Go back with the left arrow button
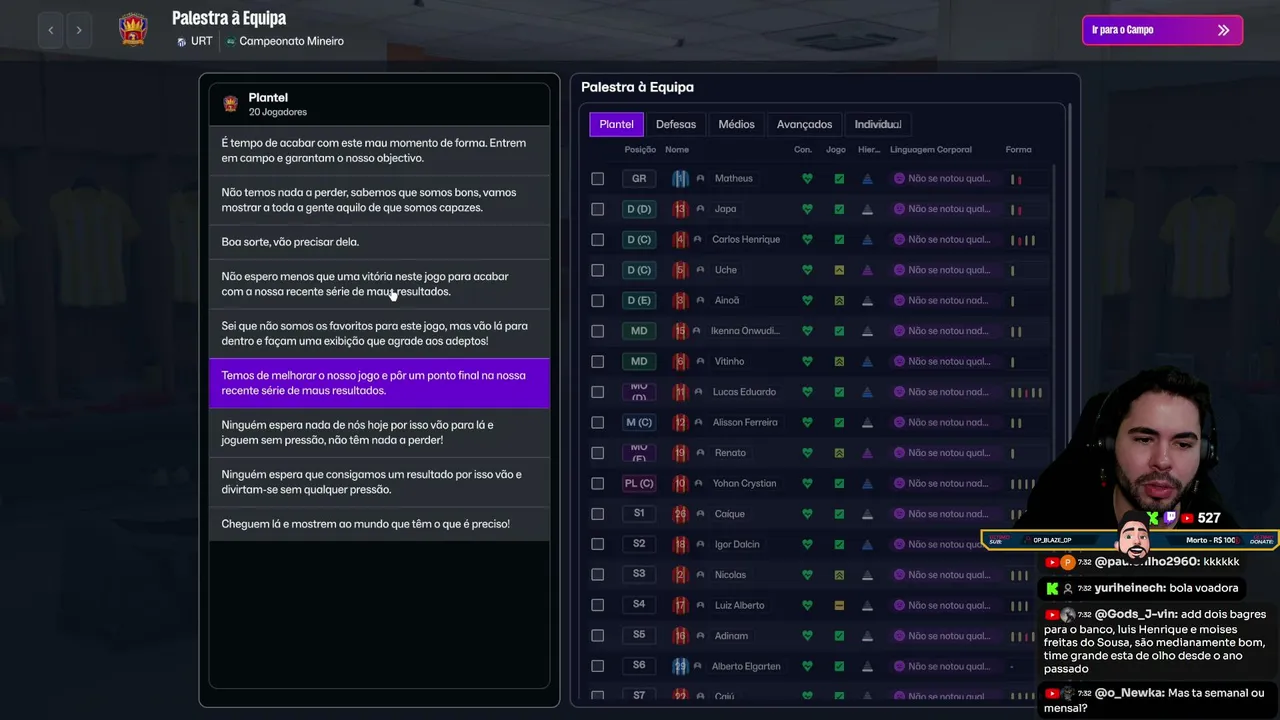1280x720 pixels. pyautogui.click(x=51, y=30)
